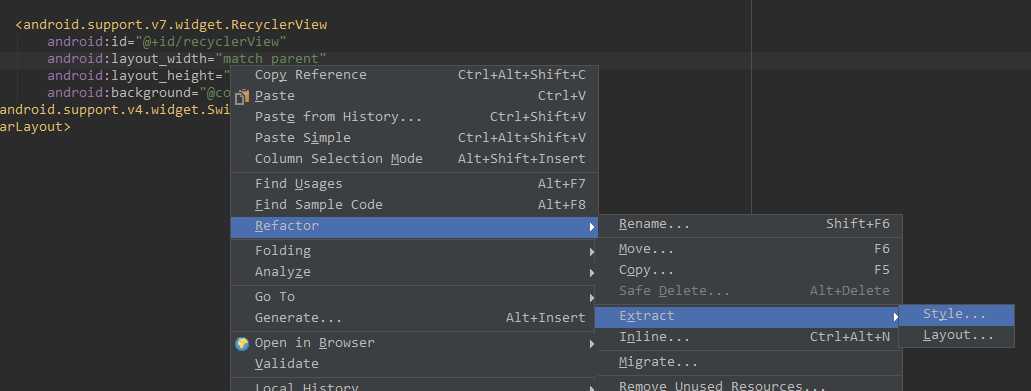Image resolution: width=1031 pixels, height=391 pixels.
Task: Expand the Extract submenu arrow
Action: click(895, 317)
